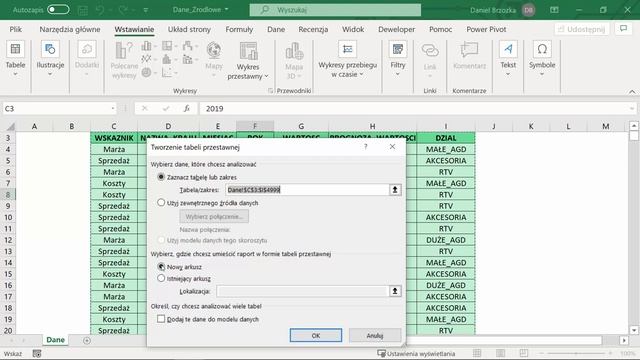
Task: Open the Narzędzia główne tab
Action: click(x=70, y=29)
